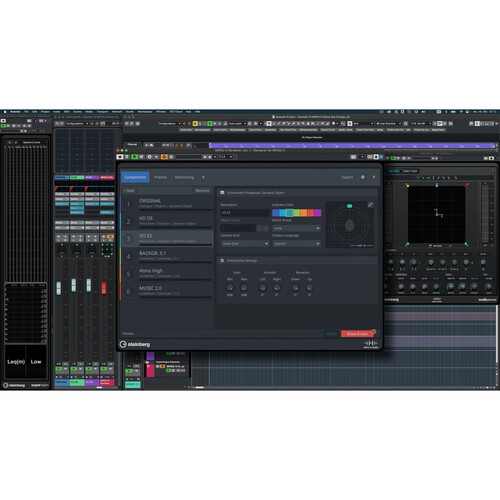Select the MUSIC 2.0 component row
The height and width of the screenshot is (500, 500).
pyautogui.click(x=167, y=291)
